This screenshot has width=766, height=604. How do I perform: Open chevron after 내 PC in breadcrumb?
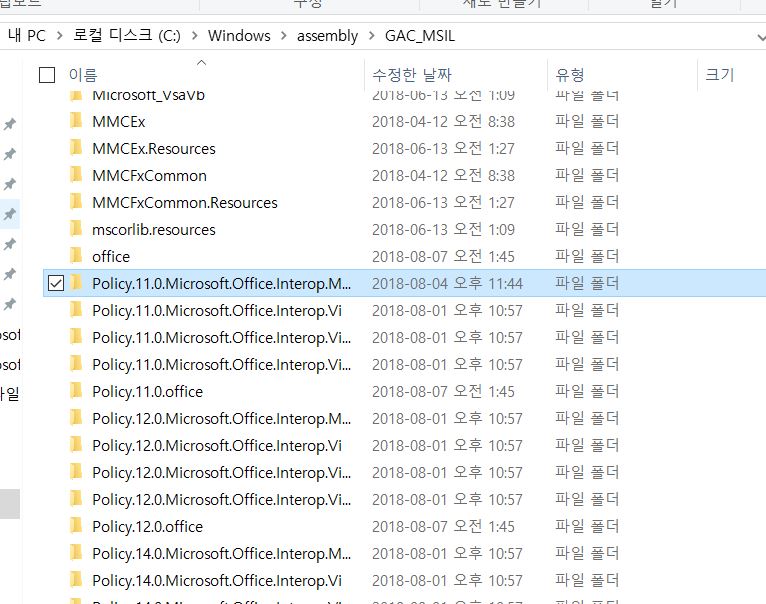point(60,36)
